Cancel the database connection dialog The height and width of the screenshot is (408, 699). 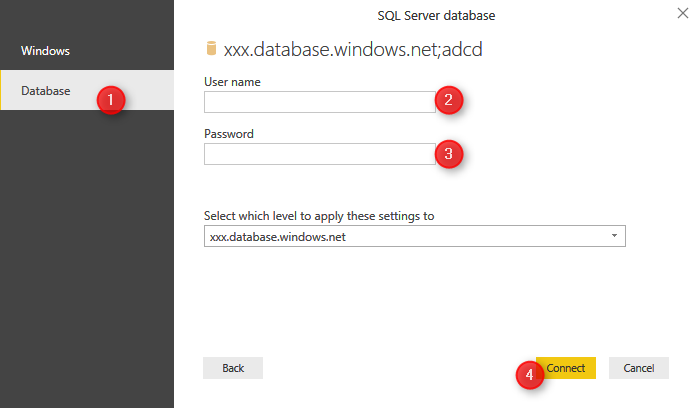click(x=638, y=368)
